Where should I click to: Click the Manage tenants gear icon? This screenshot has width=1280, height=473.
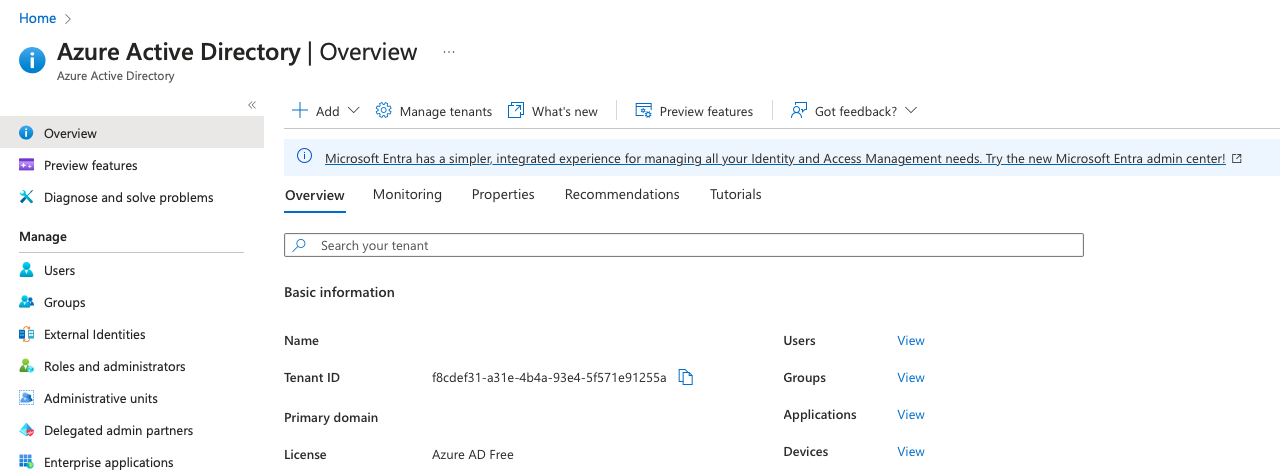(x=383, y=111)
